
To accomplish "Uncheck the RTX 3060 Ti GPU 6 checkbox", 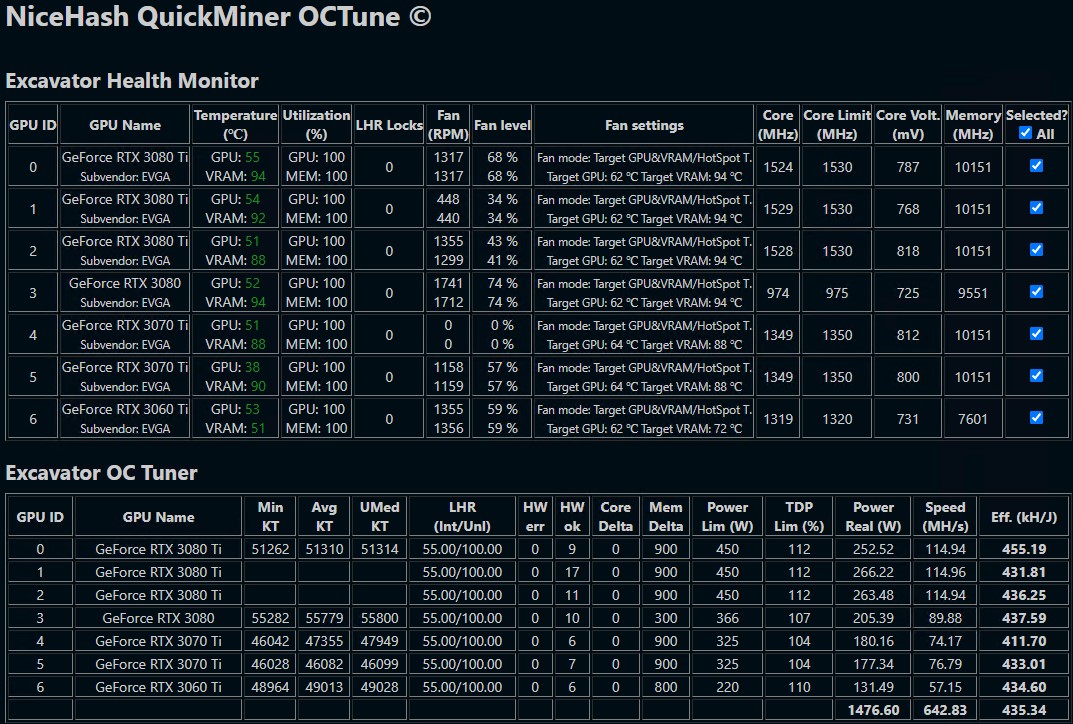I will [1036, 417].
